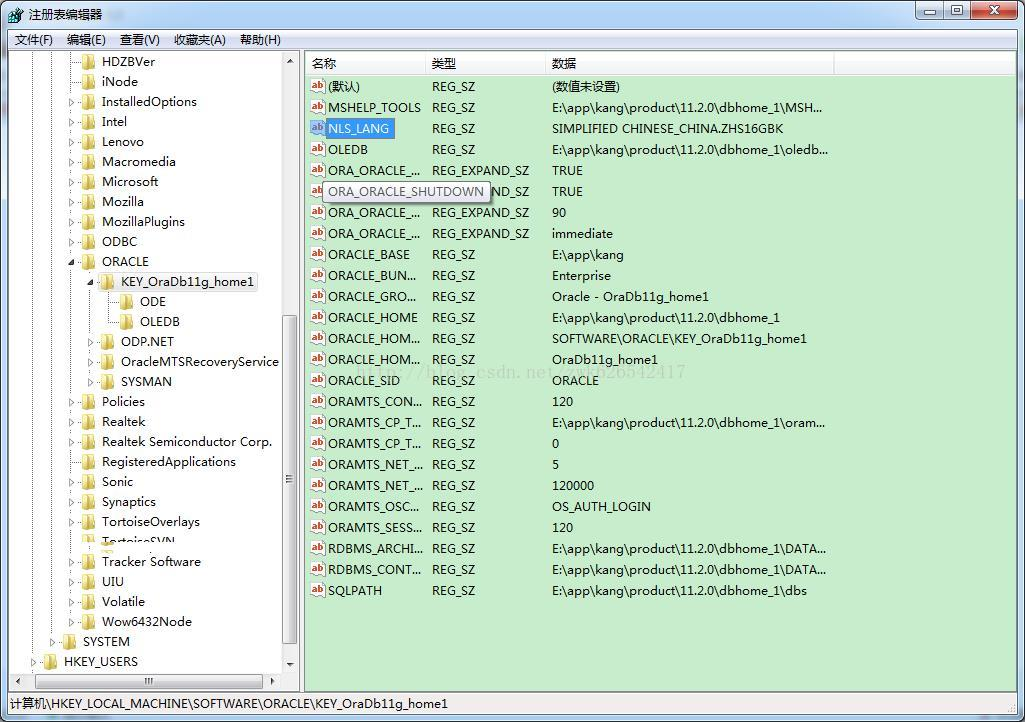The height and width of the screenshot is (722, 1025).
Task: Click string value icon beside ORACLE_BASE
Action: point(318,254)
